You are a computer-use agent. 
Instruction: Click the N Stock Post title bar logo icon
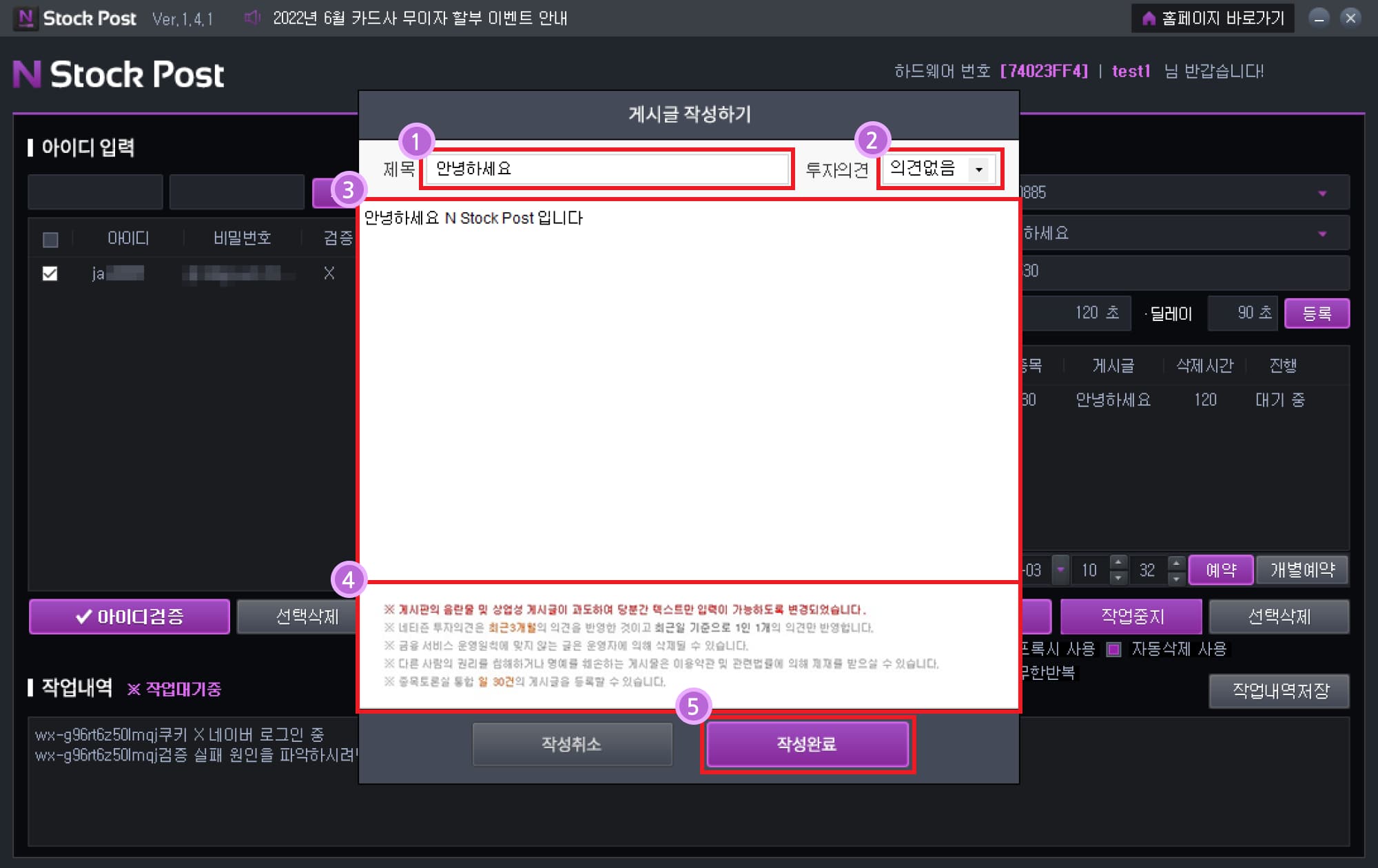25,18
